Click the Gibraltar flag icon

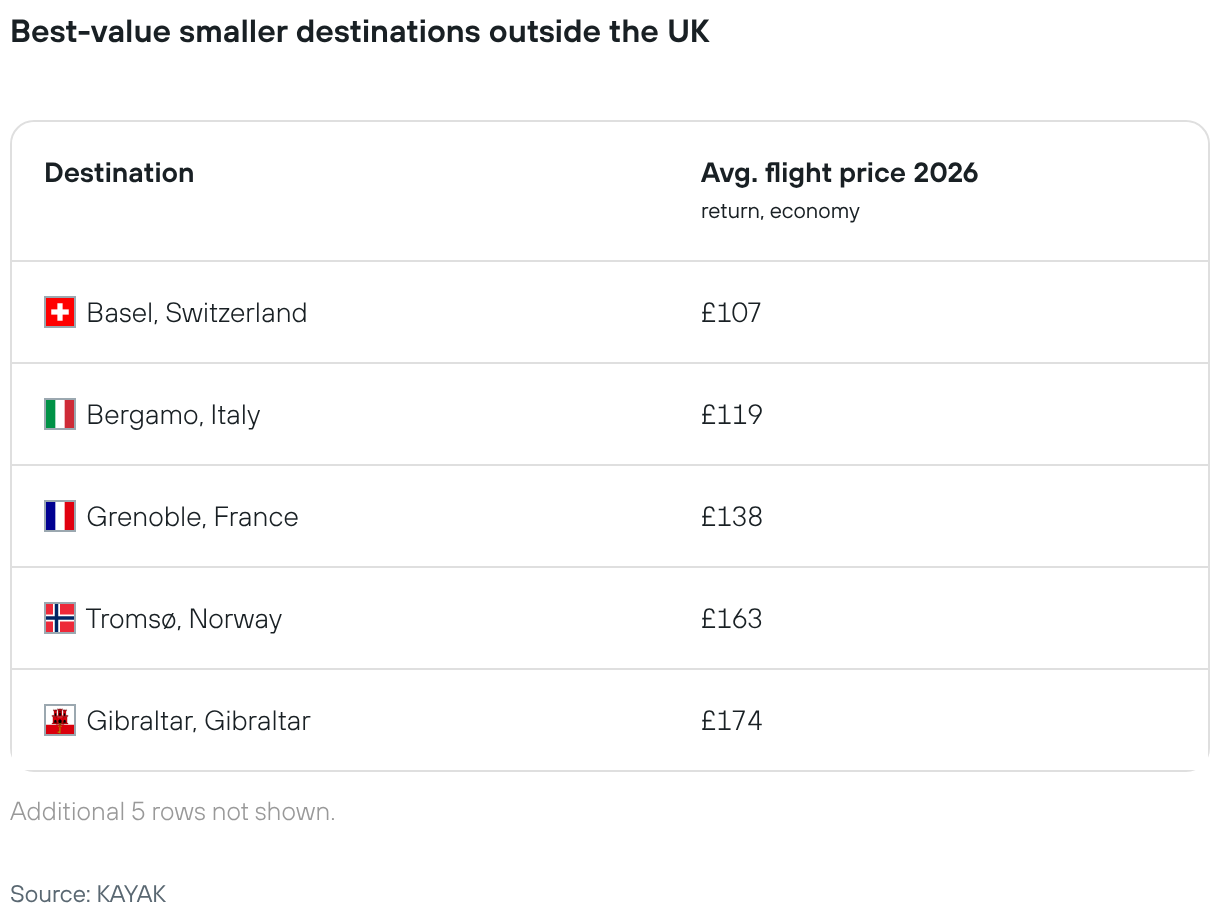[60, 721]
